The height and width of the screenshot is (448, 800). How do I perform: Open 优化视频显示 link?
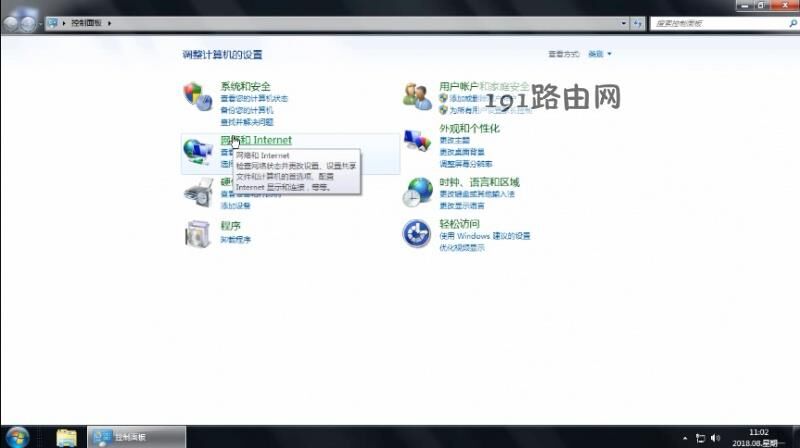pyautogui.click(x=462, y=247)
